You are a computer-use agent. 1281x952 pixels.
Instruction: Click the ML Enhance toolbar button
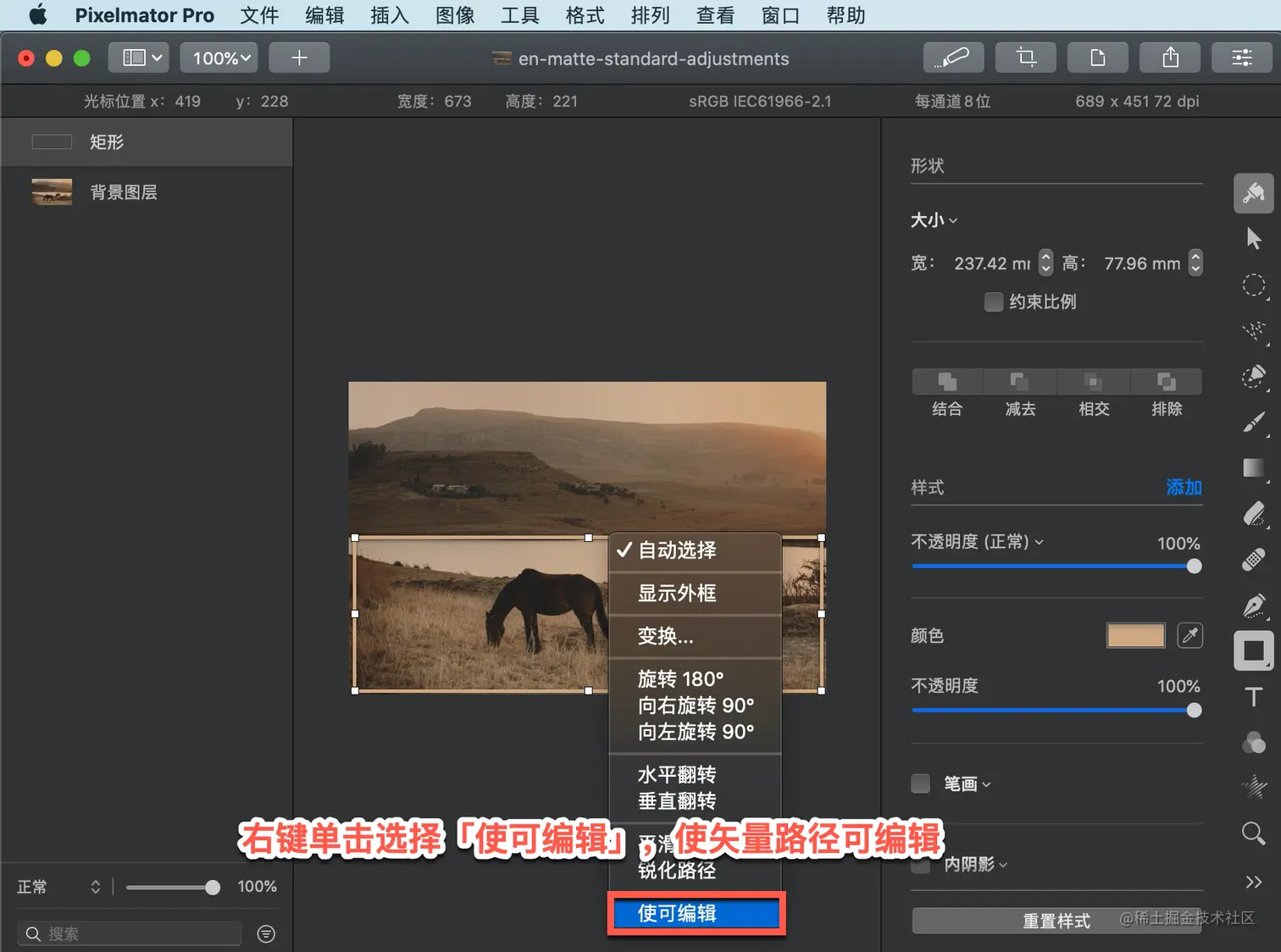[x=953, y=58]
